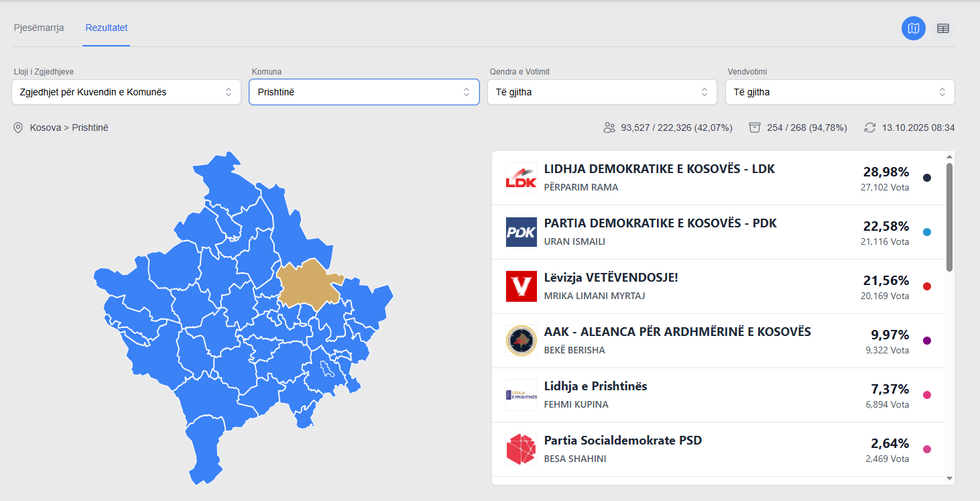Click the PSD party logo
980x501 pixels.
(x=521, y=448)
